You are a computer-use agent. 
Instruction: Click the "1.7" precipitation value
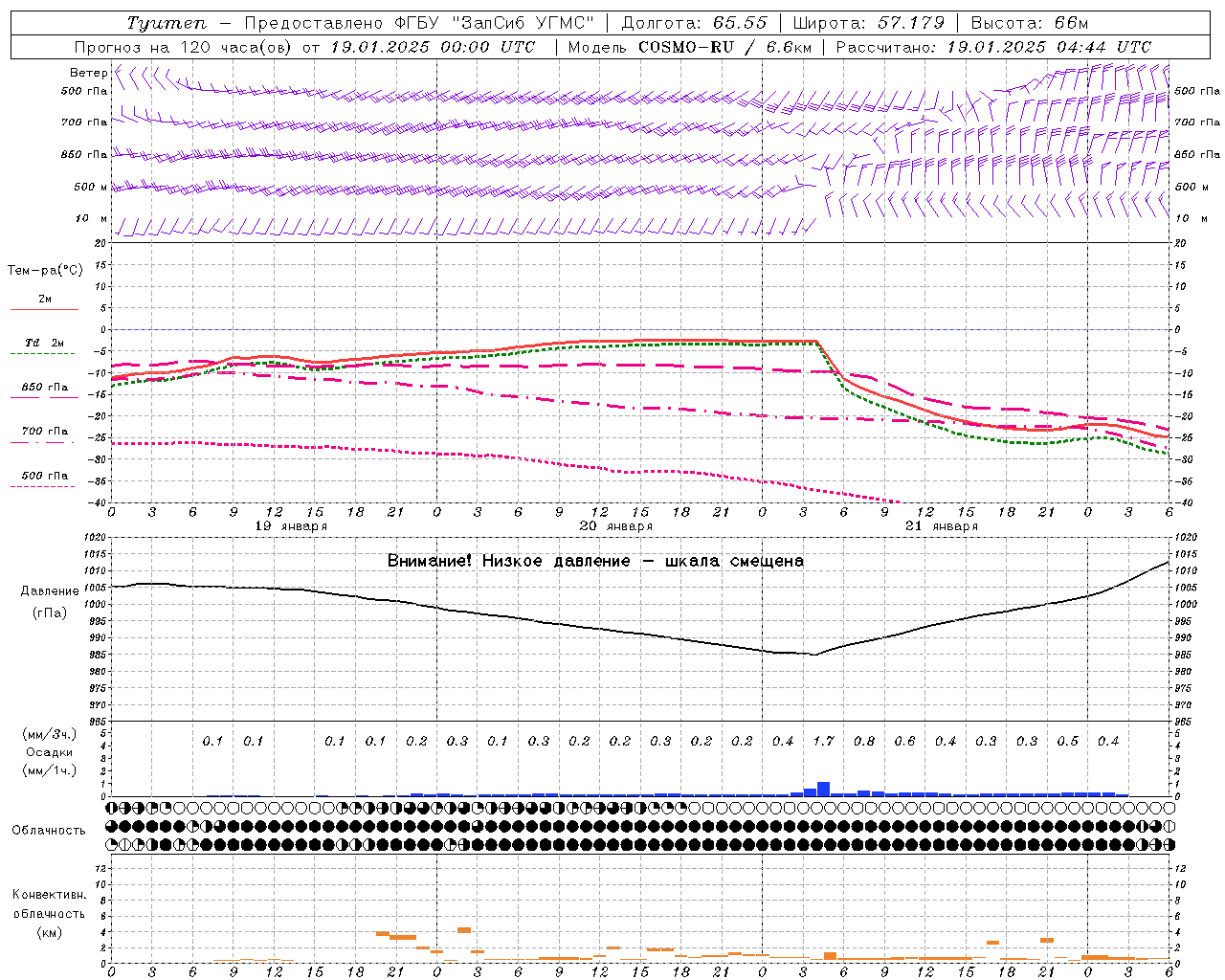click(x=823, y=741)
